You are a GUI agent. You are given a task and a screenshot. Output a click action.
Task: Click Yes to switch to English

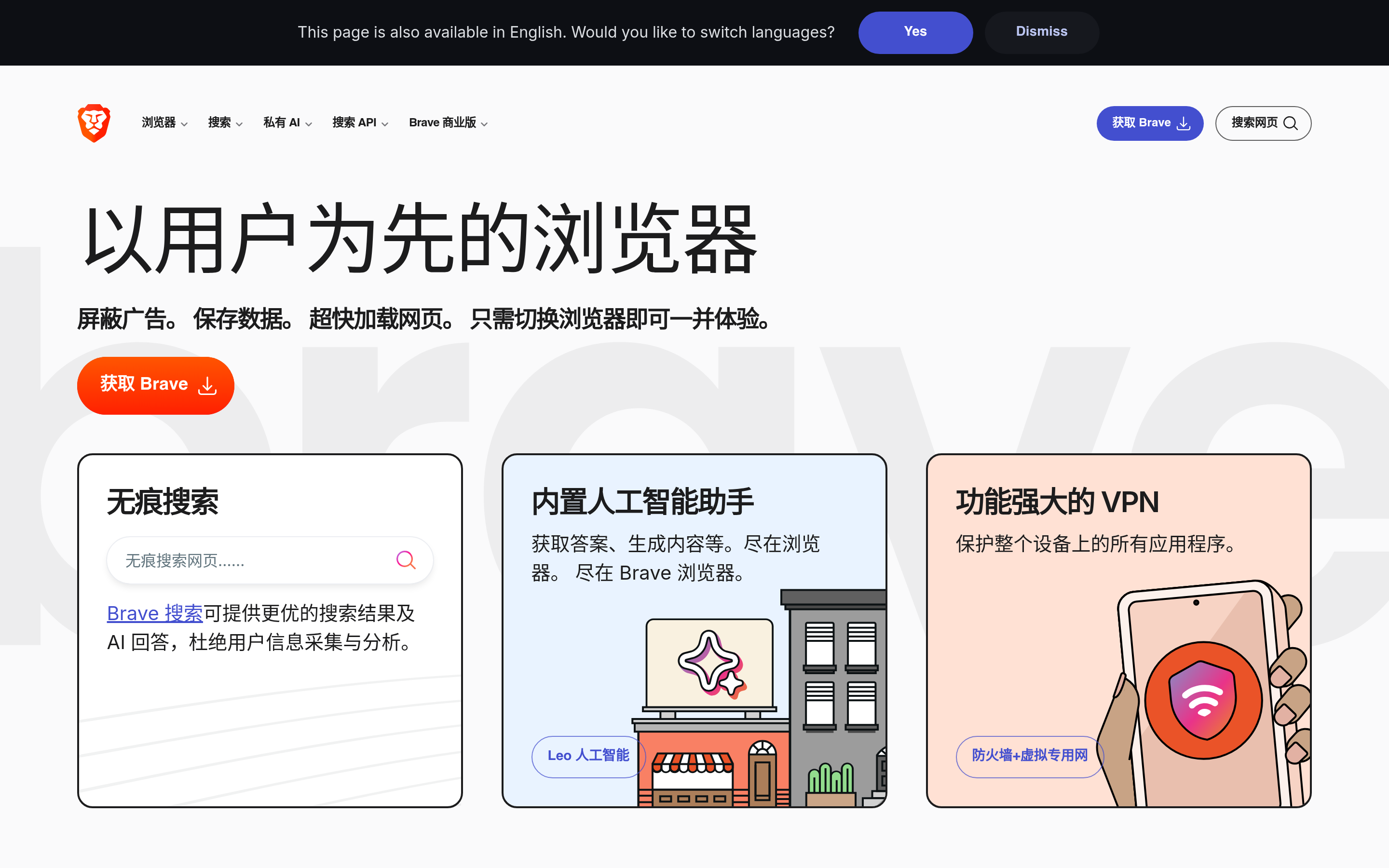[915, 32]
